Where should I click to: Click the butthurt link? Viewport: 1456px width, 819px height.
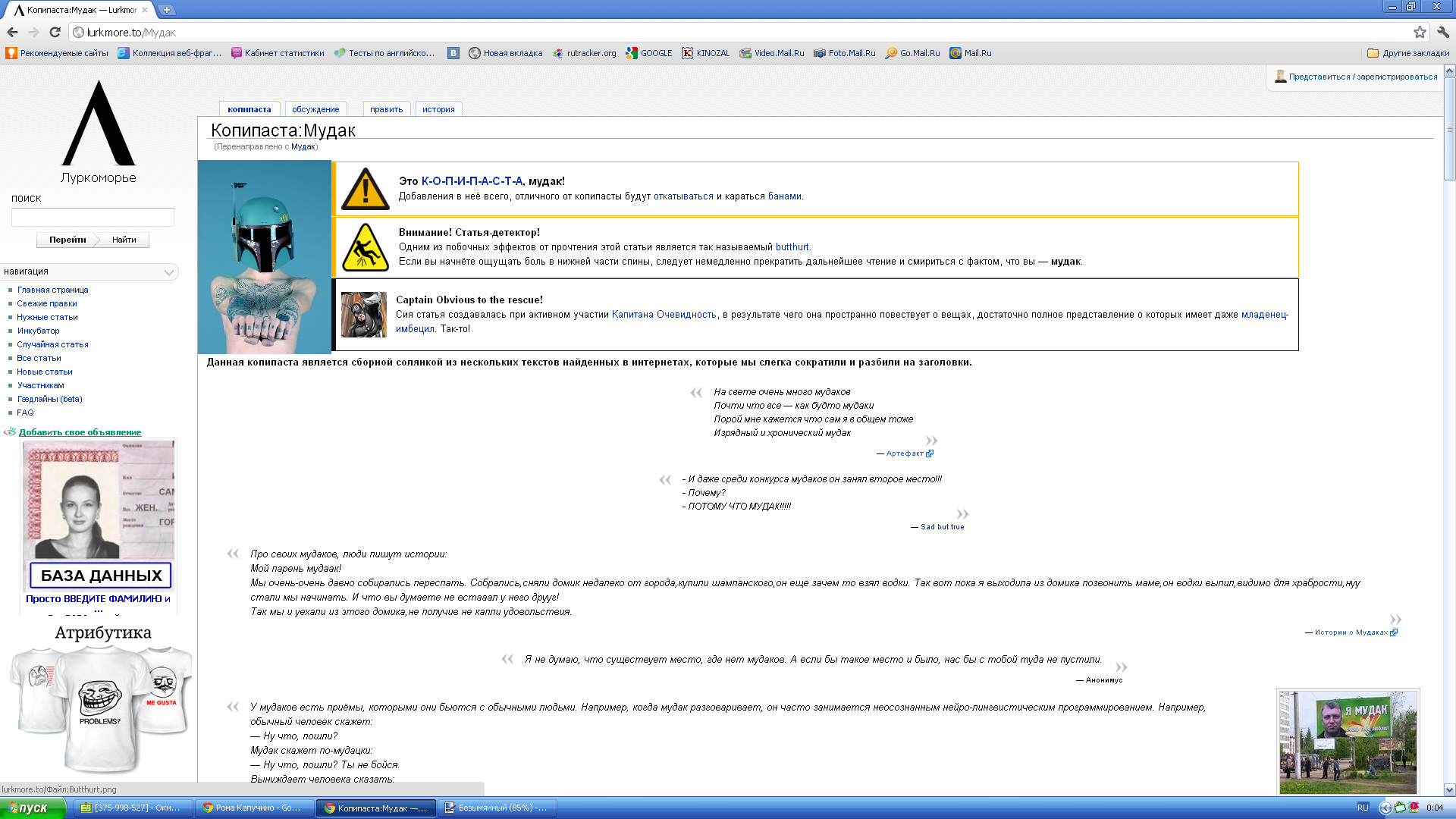coord(792,247)
